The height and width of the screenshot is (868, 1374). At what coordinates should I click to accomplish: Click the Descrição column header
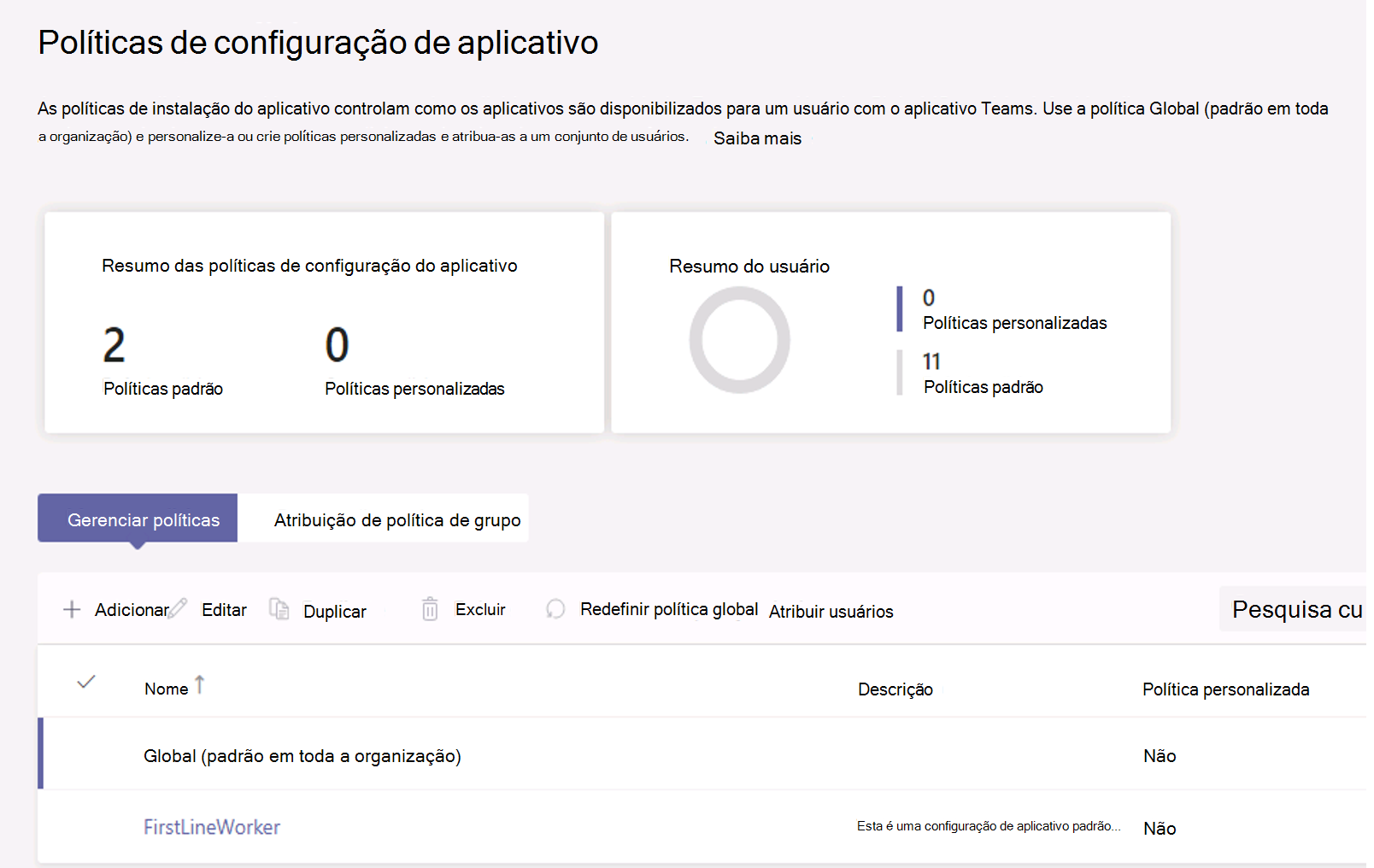pos(895,689)
